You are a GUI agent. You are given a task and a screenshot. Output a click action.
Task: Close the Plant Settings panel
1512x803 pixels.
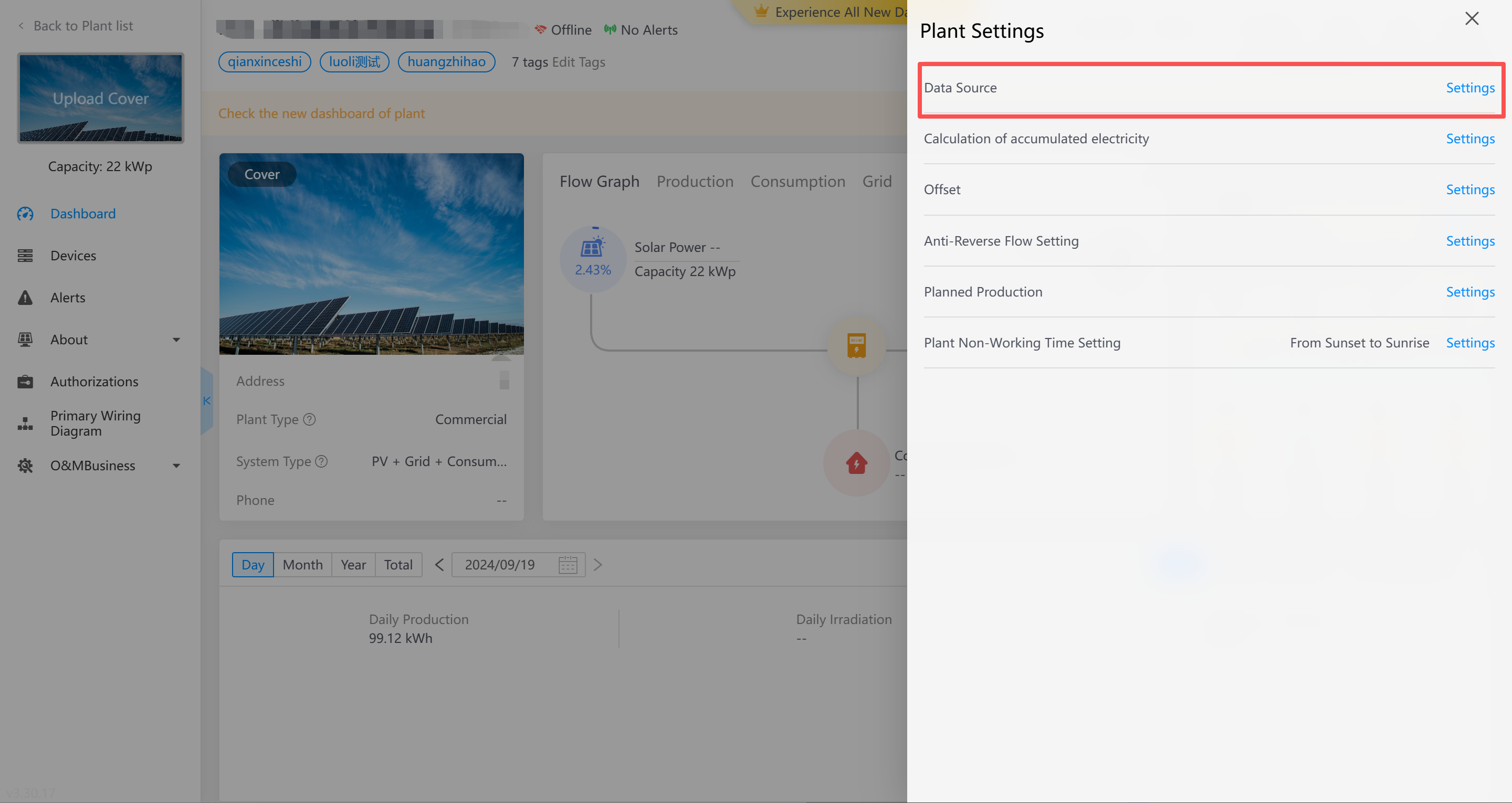click(1471, 19)
